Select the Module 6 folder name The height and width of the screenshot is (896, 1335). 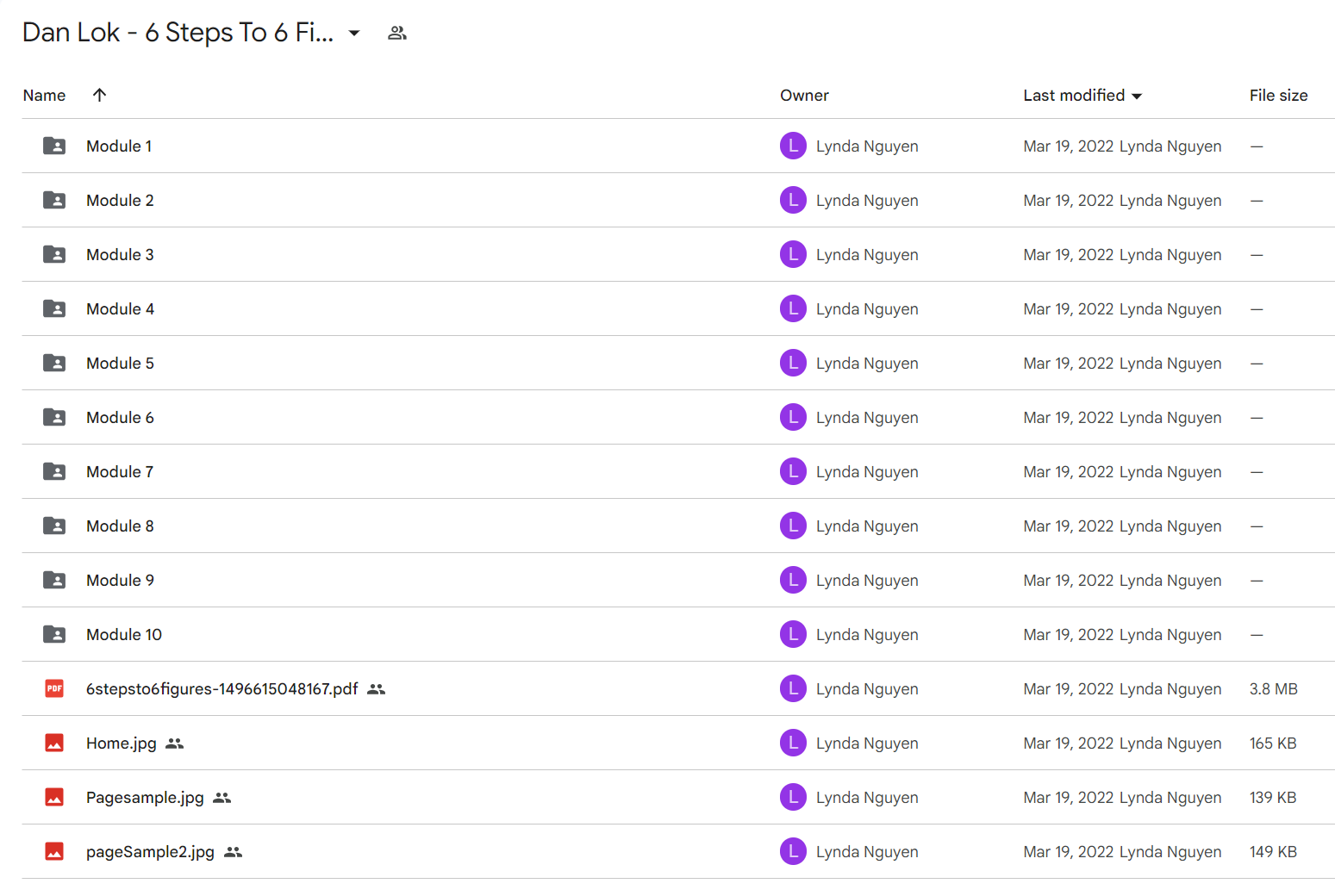pos(120,418)
